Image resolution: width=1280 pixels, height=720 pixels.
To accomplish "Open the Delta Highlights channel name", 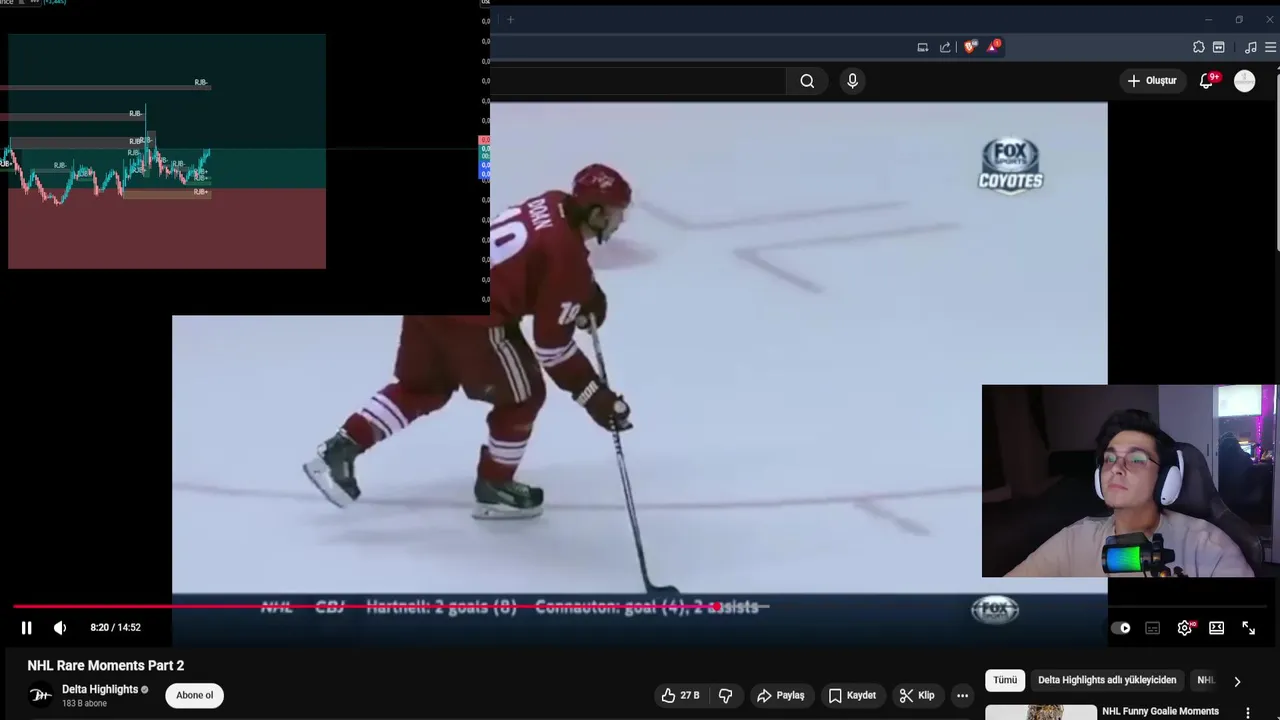I will (100, 689).
